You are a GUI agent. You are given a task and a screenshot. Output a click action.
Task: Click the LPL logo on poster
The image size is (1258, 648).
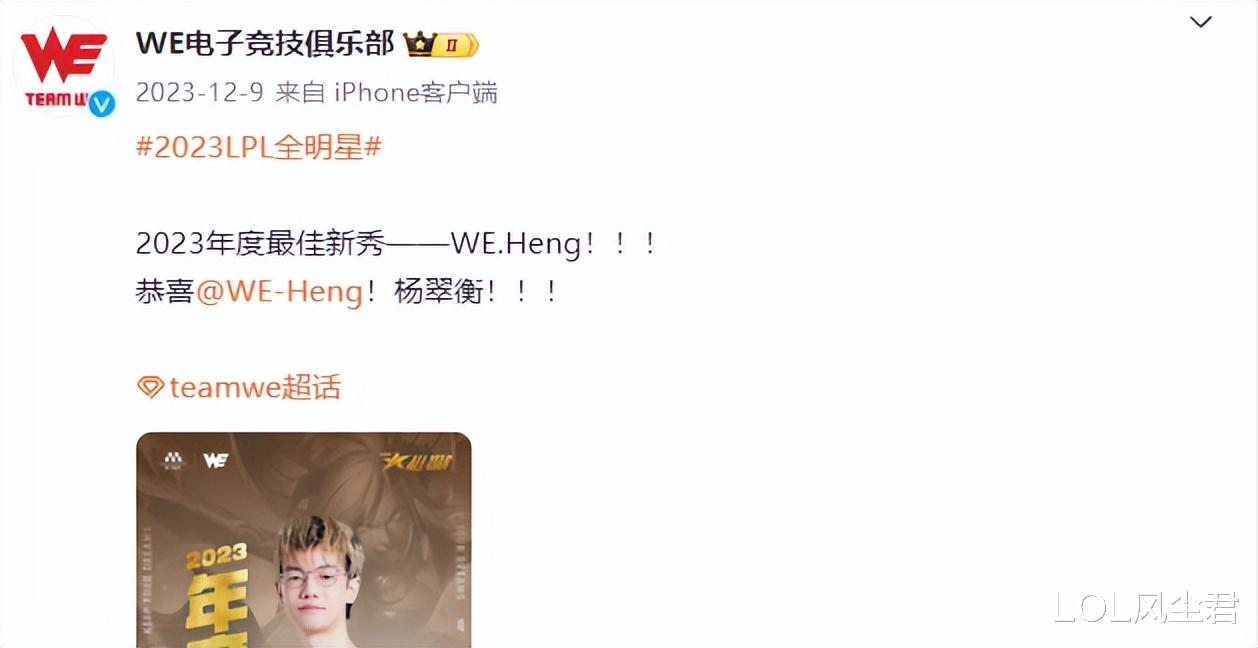(174, 460)
